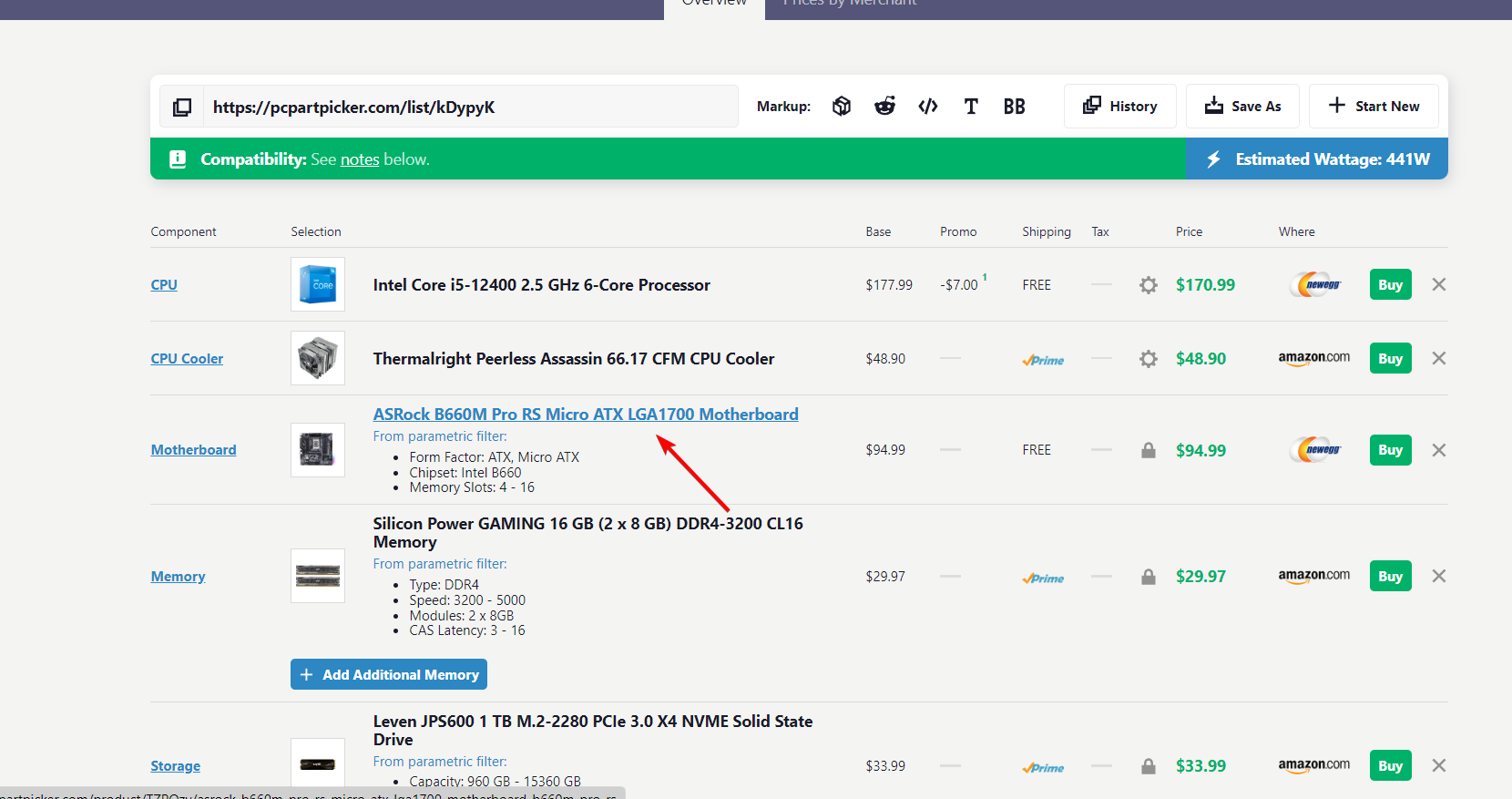Click the part list URL field

470,107
